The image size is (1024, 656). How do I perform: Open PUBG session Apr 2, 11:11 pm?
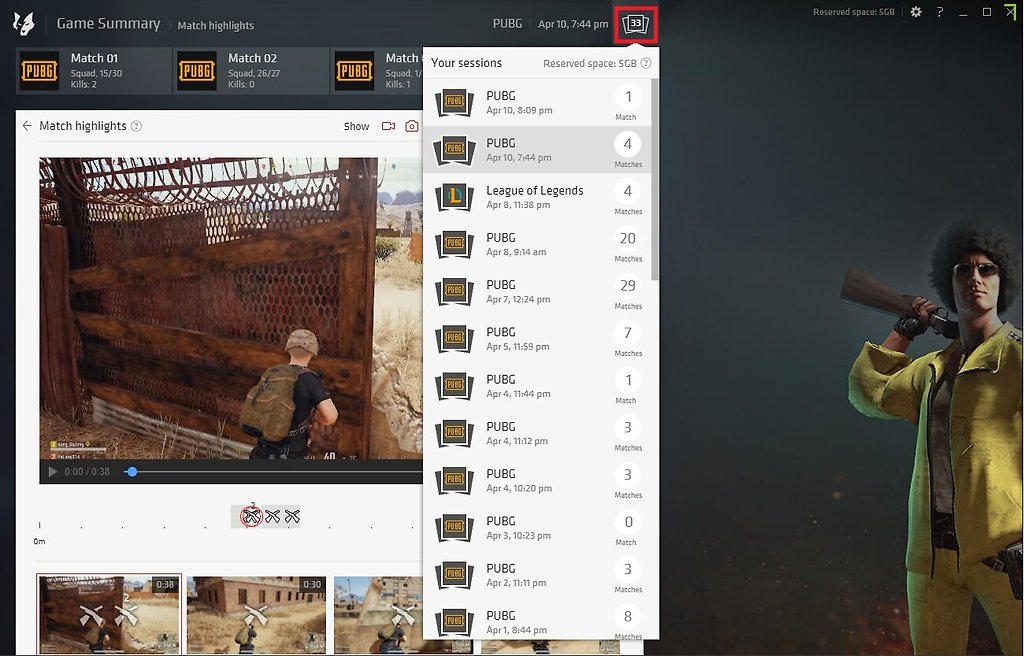click(x=537, y=575)
